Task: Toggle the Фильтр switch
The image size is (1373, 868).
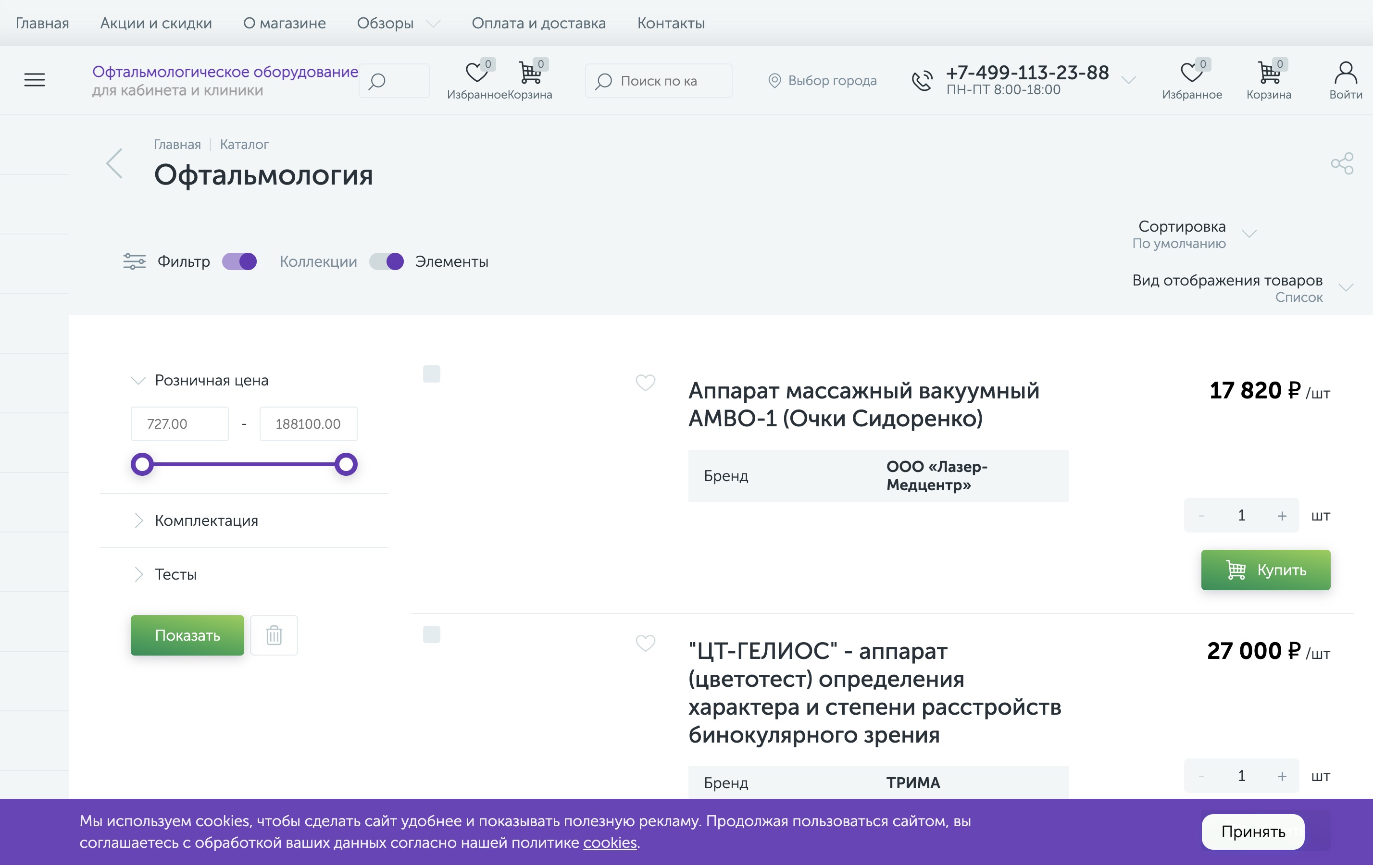Action: point(239,261)
